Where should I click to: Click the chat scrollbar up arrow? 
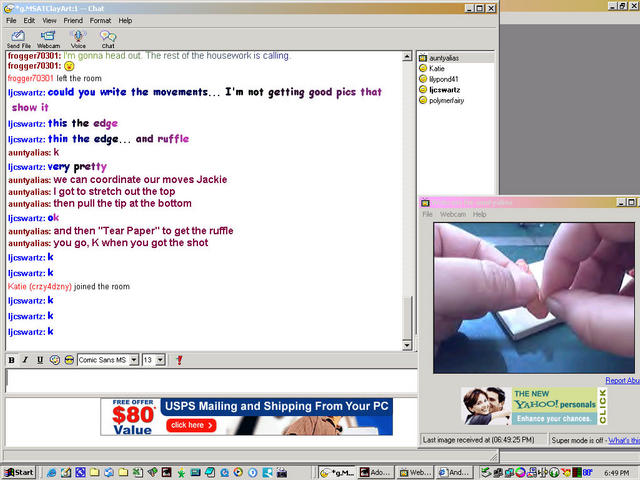point(407,56)
